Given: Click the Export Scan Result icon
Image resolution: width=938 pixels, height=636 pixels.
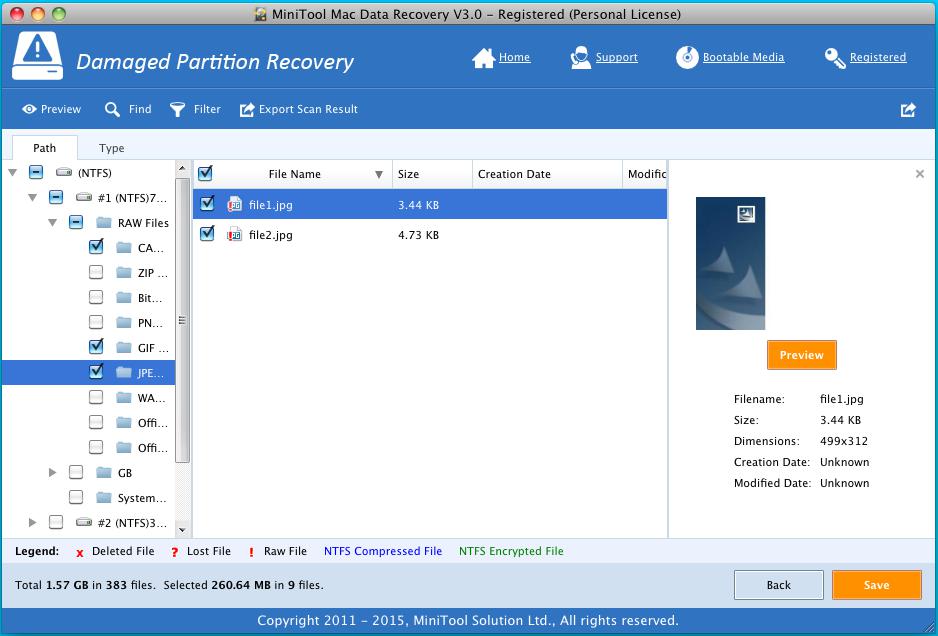Looking at the screenshot, I should [247, 109].
